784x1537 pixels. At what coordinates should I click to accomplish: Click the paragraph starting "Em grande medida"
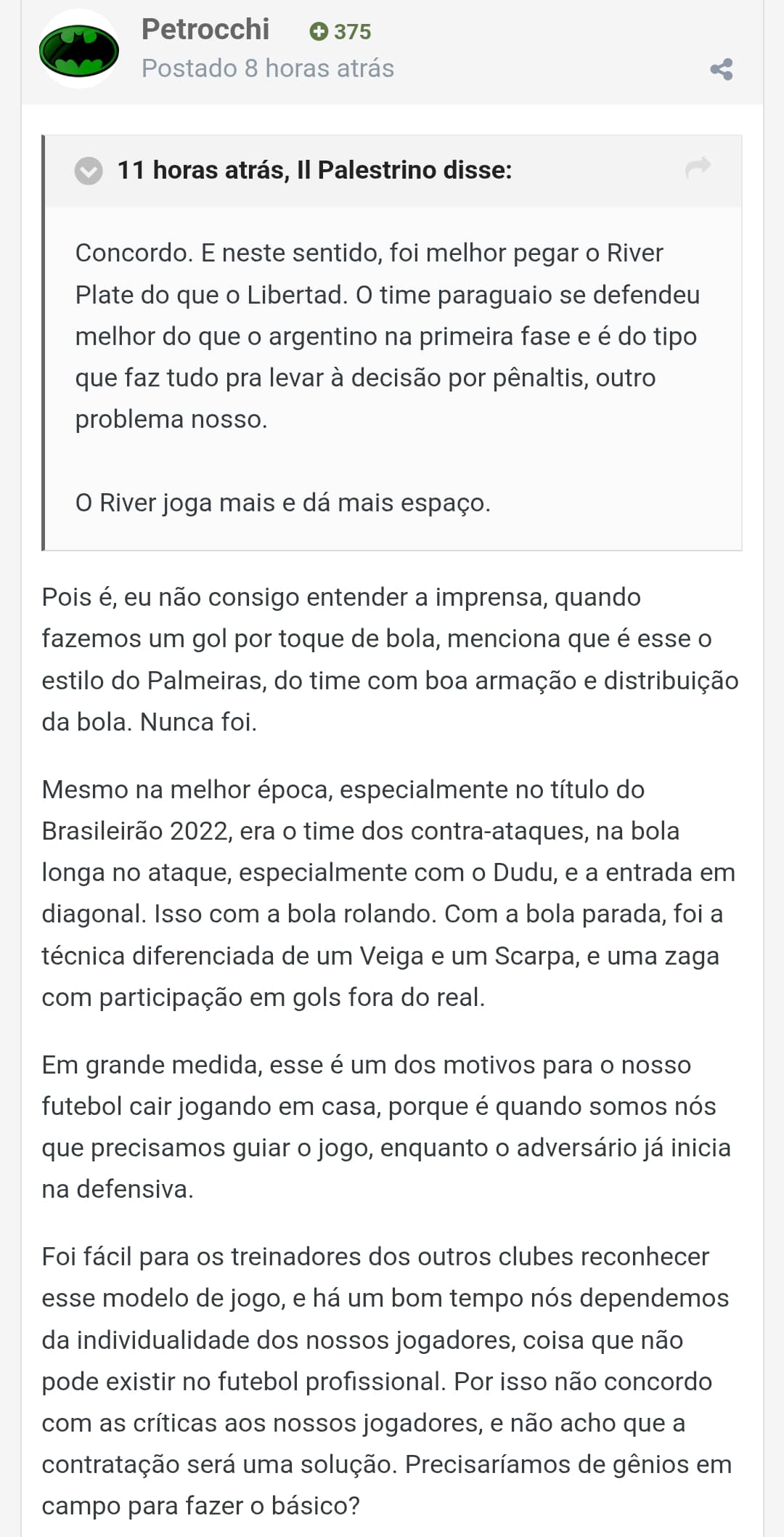click(x=385, y=1127)
